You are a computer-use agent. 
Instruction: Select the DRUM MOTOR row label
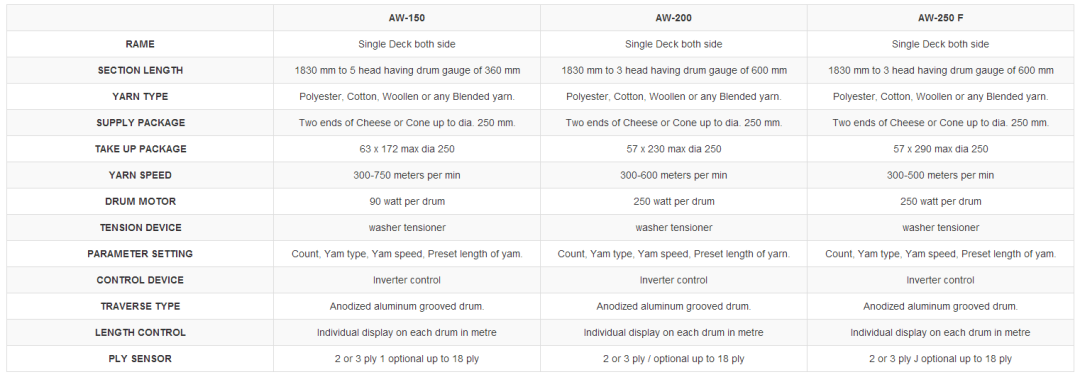(140, 201)
